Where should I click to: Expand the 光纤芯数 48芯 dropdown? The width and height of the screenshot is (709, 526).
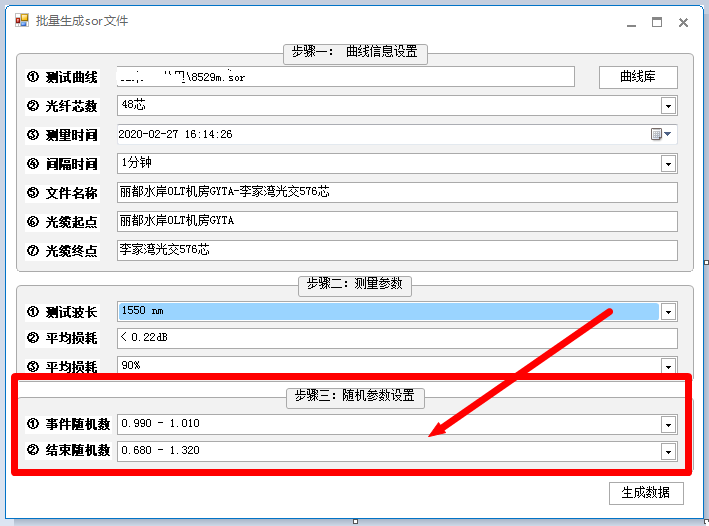668,106
